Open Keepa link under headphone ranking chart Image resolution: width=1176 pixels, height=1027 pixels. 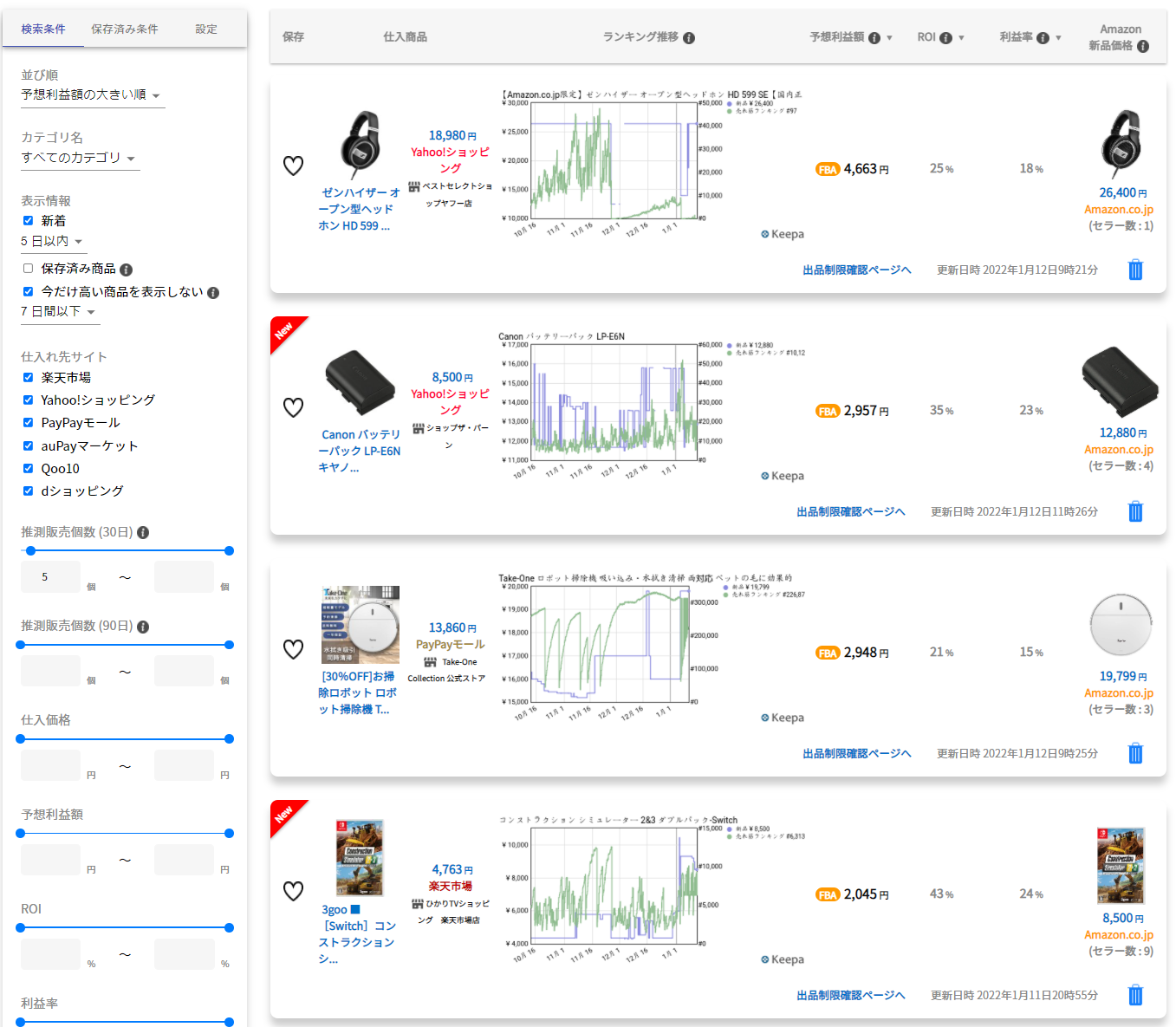pyautogui.click(x=783, y=234)
